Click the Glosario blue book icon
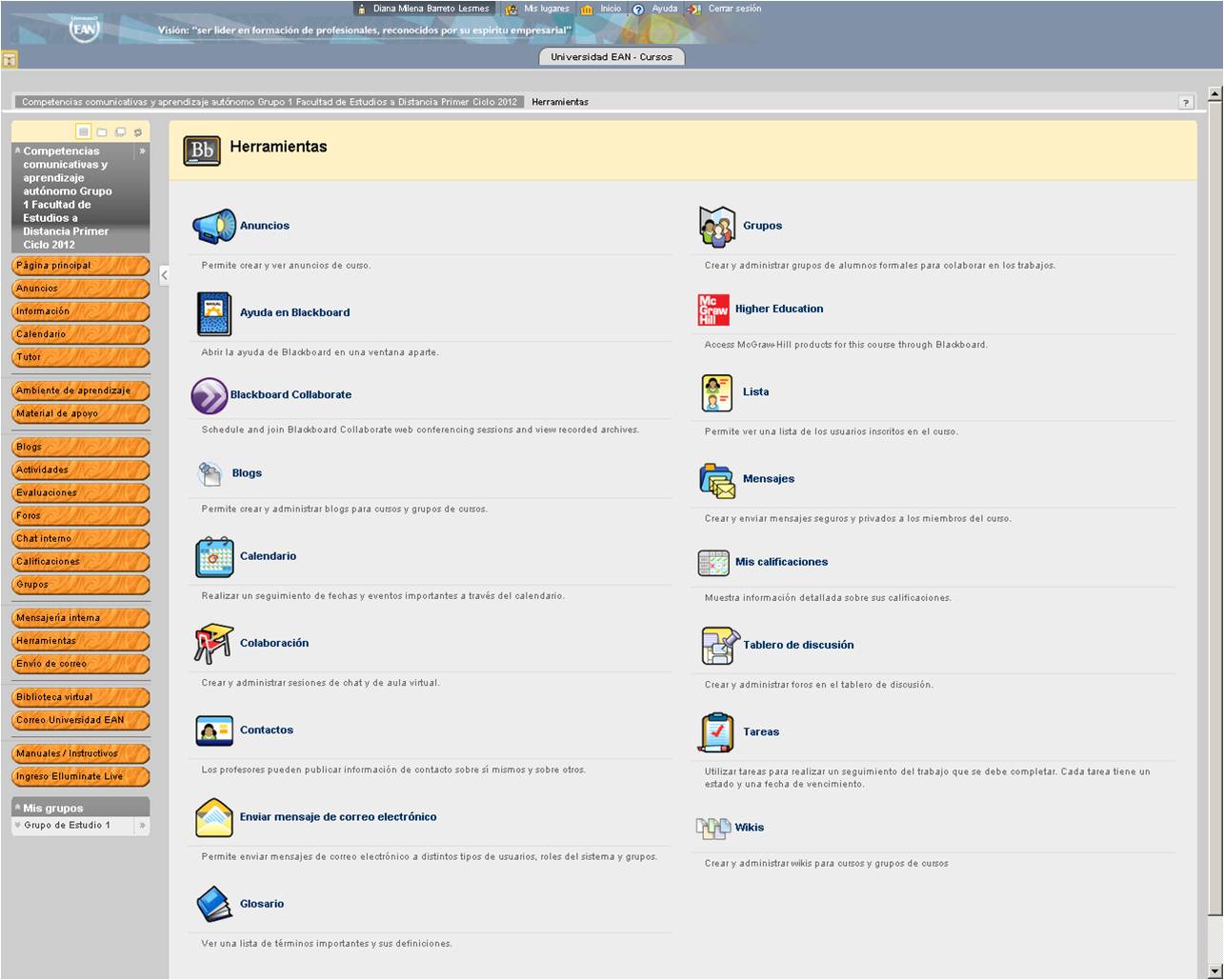1224x980 pixels. click(x=213, y=904)
